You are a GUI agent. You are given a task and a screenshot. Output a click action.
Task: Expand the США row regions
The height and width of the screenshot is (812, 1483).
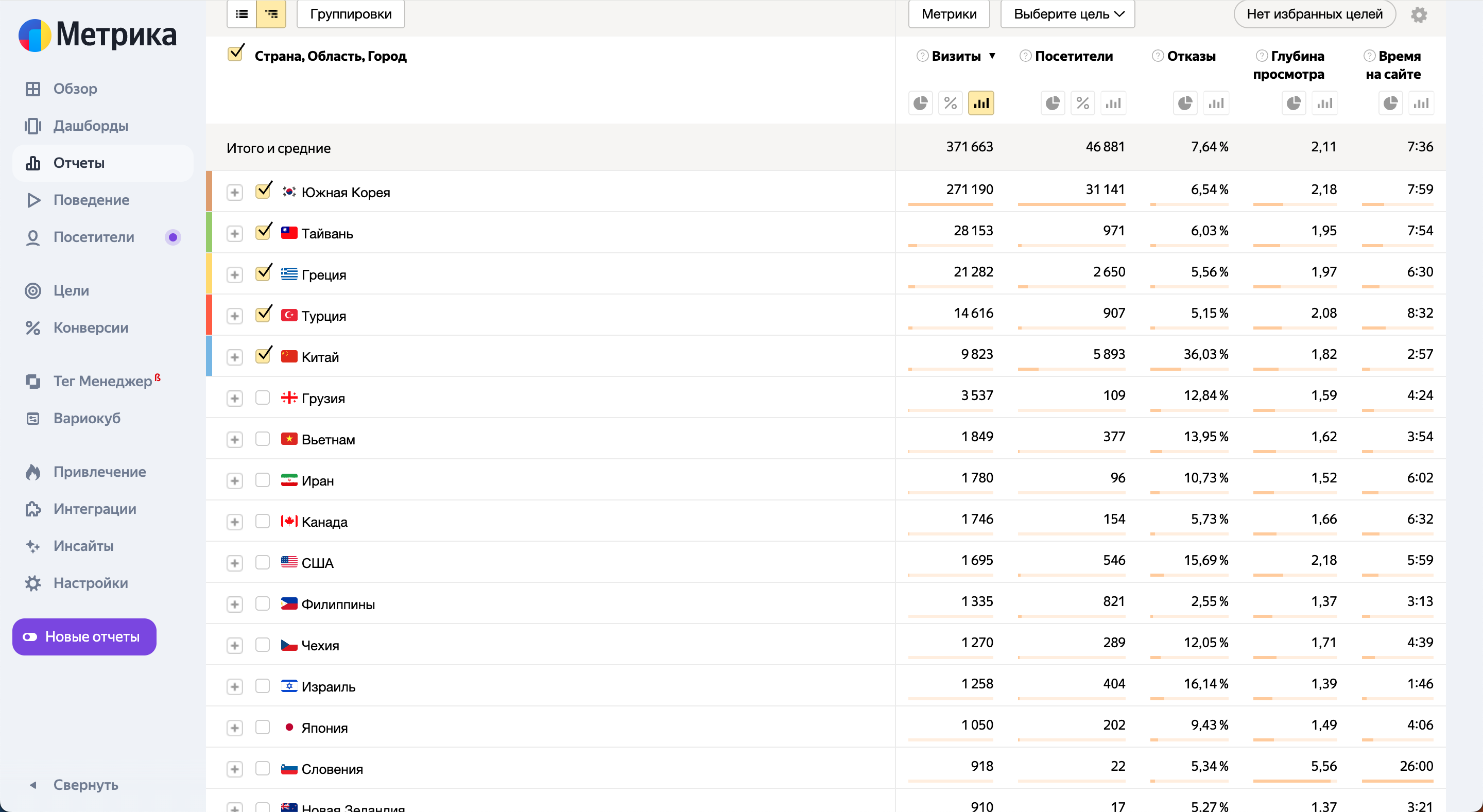click(x=234, y=563)
